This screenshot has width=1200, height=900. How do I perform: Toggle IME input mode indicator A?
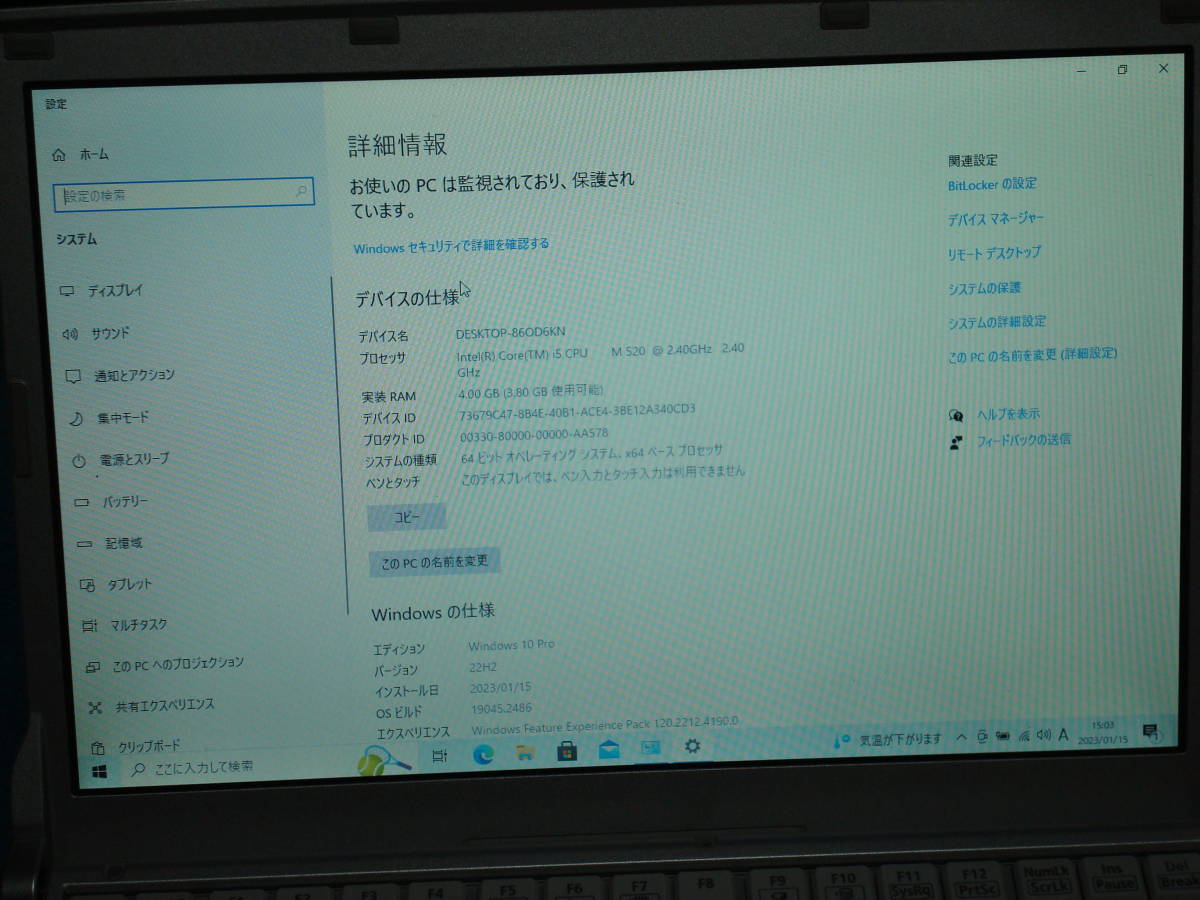(1063, 735)
